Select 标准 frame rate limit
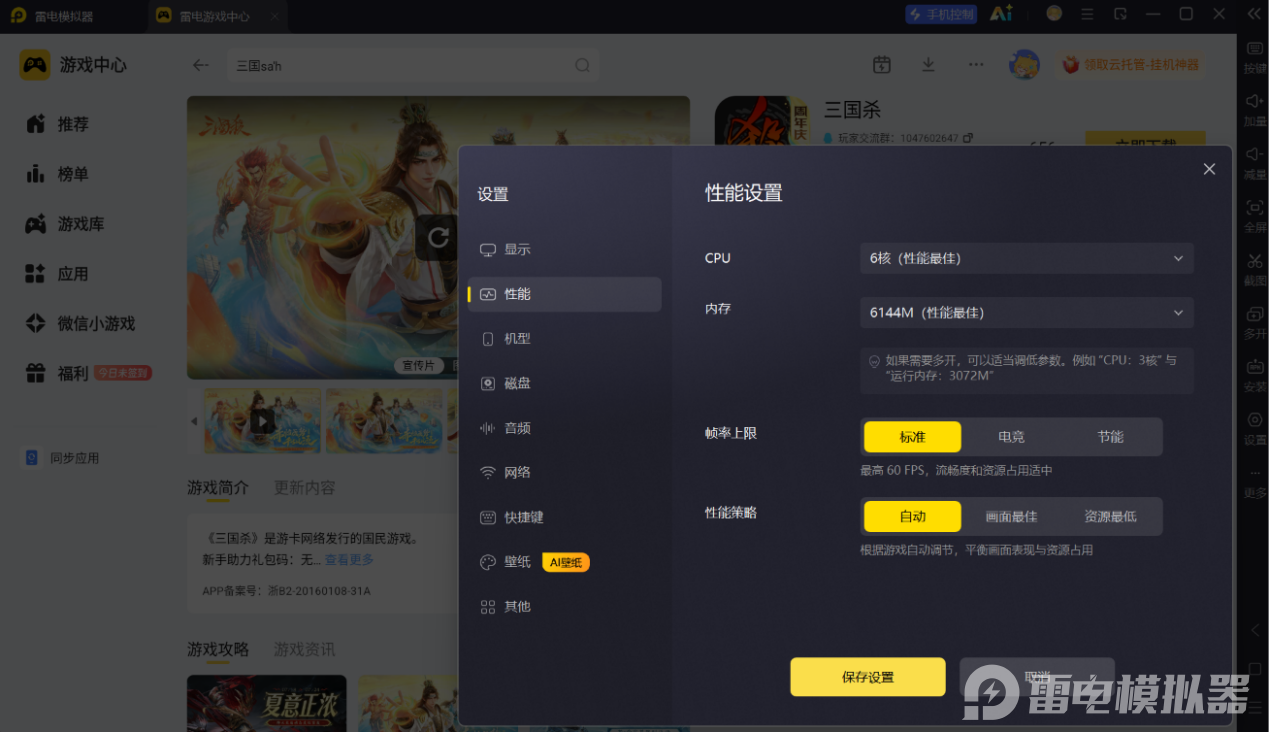1269x732 pixels. coord(912,437)
